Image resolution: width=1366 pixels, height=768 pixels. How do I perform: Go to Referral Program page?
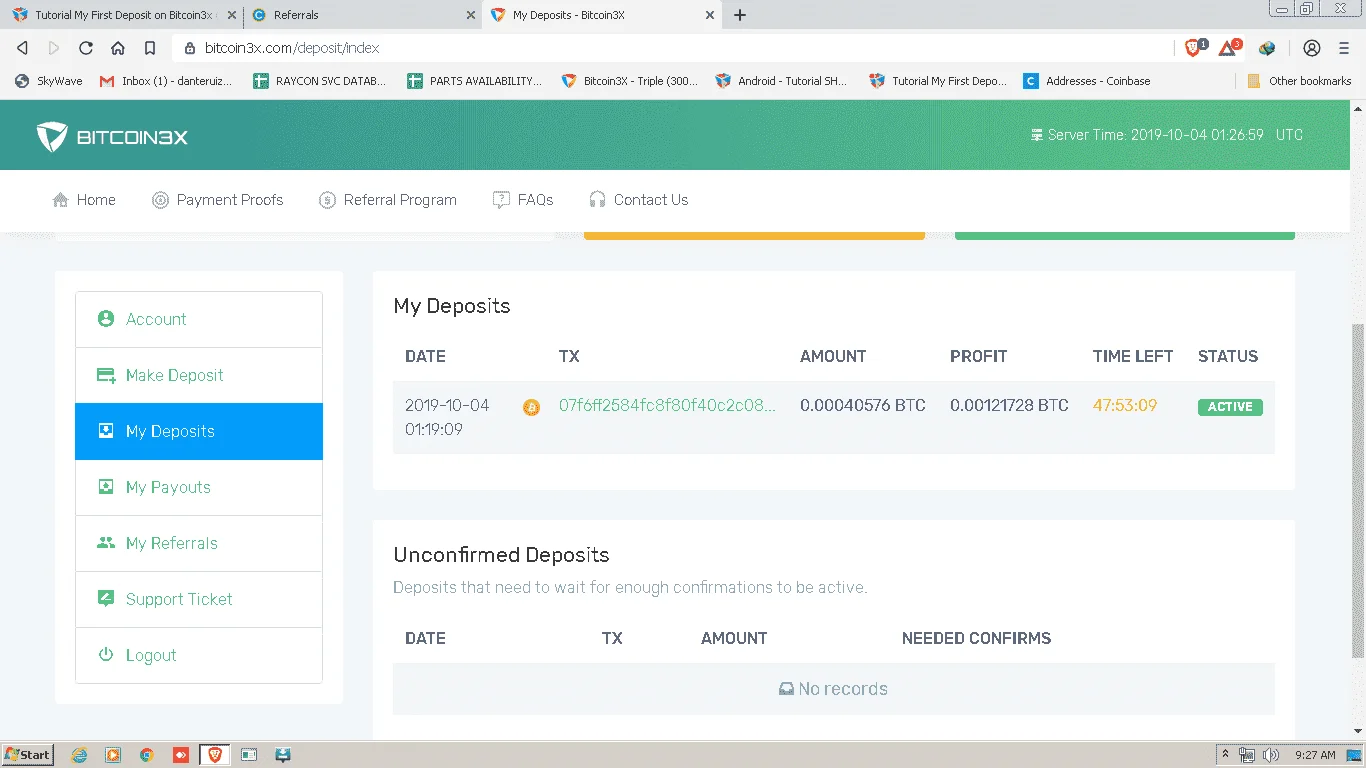coord(388,200)
